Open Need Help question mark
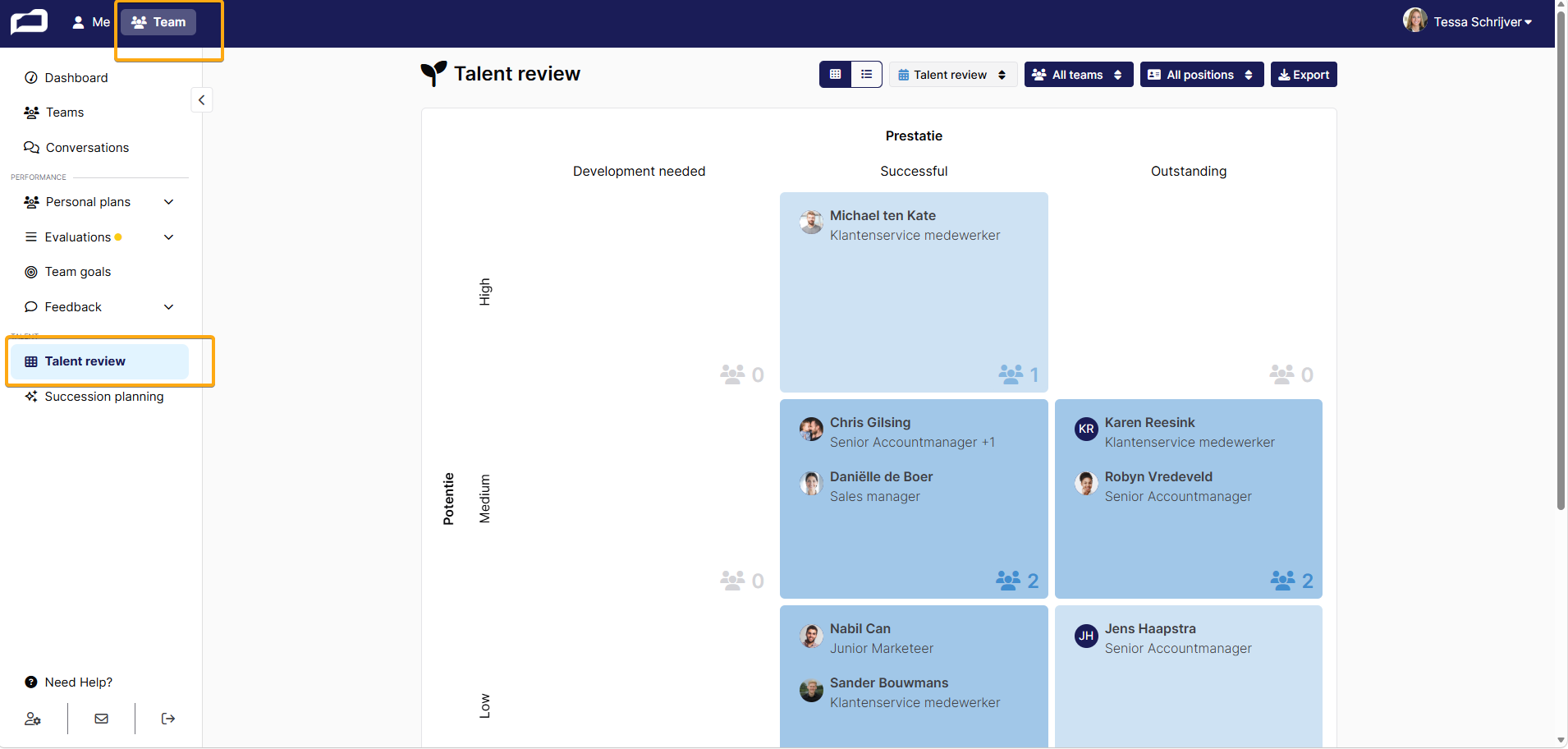This screenshot has height=749, width=1568. pyautogui.click(x=31, y=682)
